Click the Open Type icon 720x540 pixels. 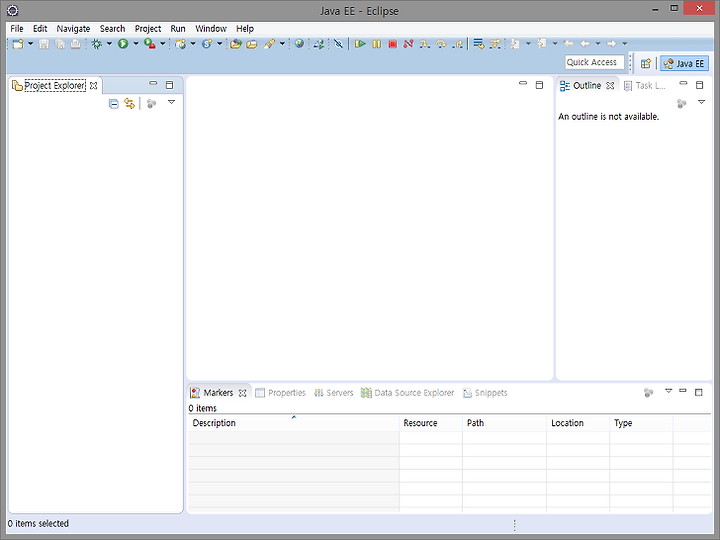(236, 44)
